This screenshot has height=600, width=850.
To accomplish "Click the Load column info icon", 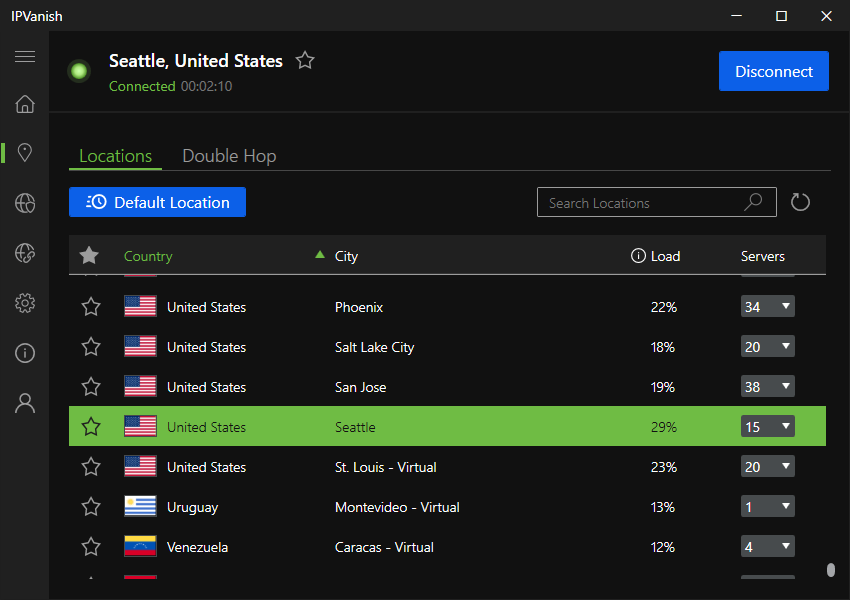I will coord(638,256).
